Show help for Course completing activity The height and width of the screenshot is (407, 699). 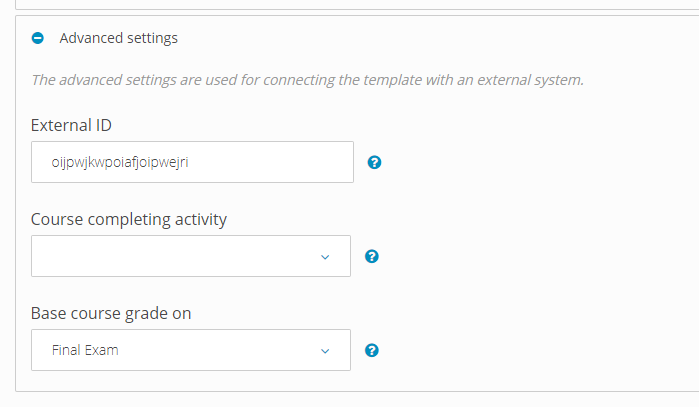click(372, 256)
